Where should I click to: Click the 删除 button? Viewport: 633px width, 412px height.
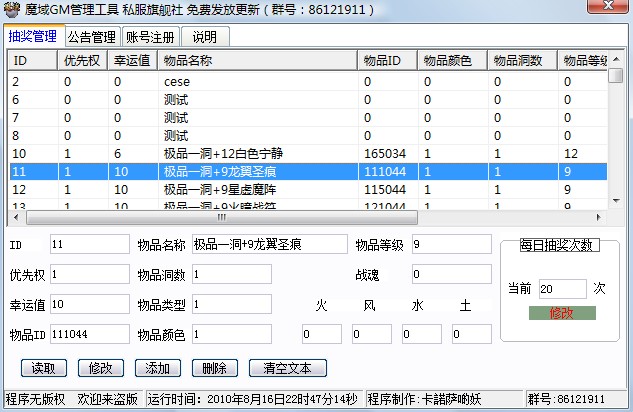tap(213, 368)
